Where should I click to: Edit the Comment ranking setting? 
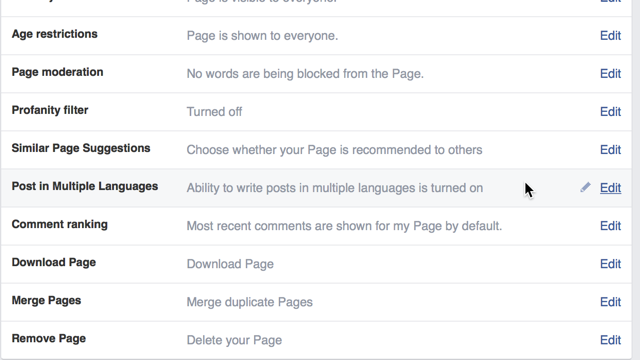[x=610, y=226]
